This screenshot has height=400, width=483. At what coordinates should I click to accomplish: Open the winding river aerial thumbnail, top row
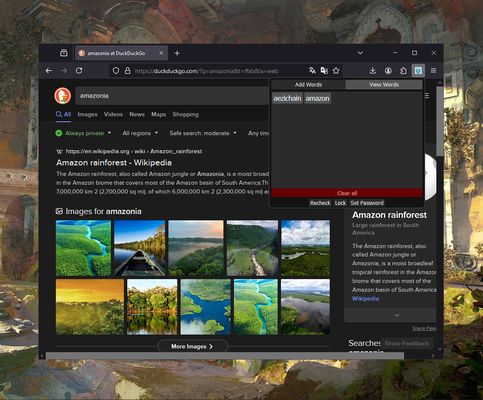83,248
